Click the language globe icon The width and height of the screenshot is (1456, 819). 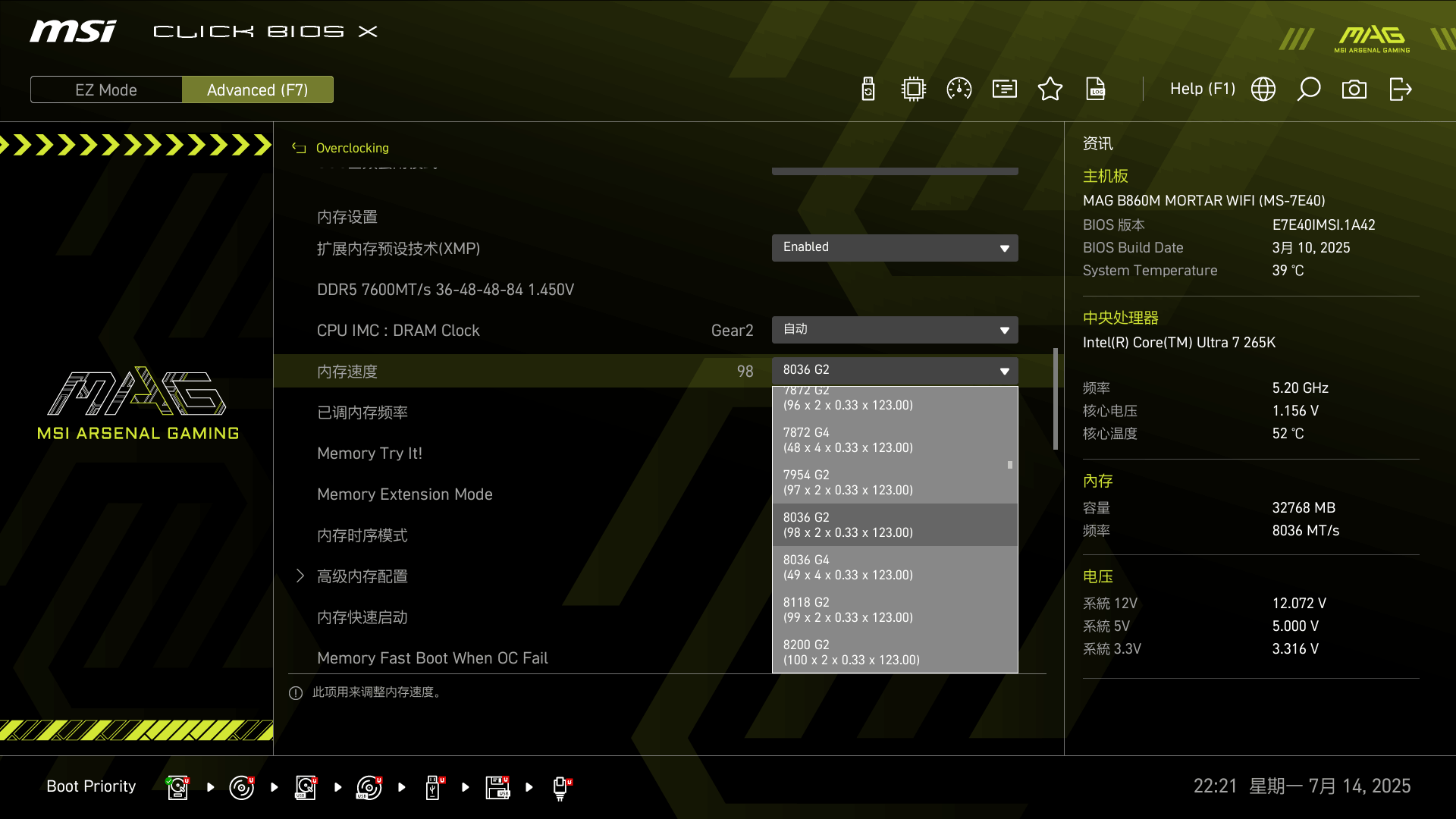1263,89
